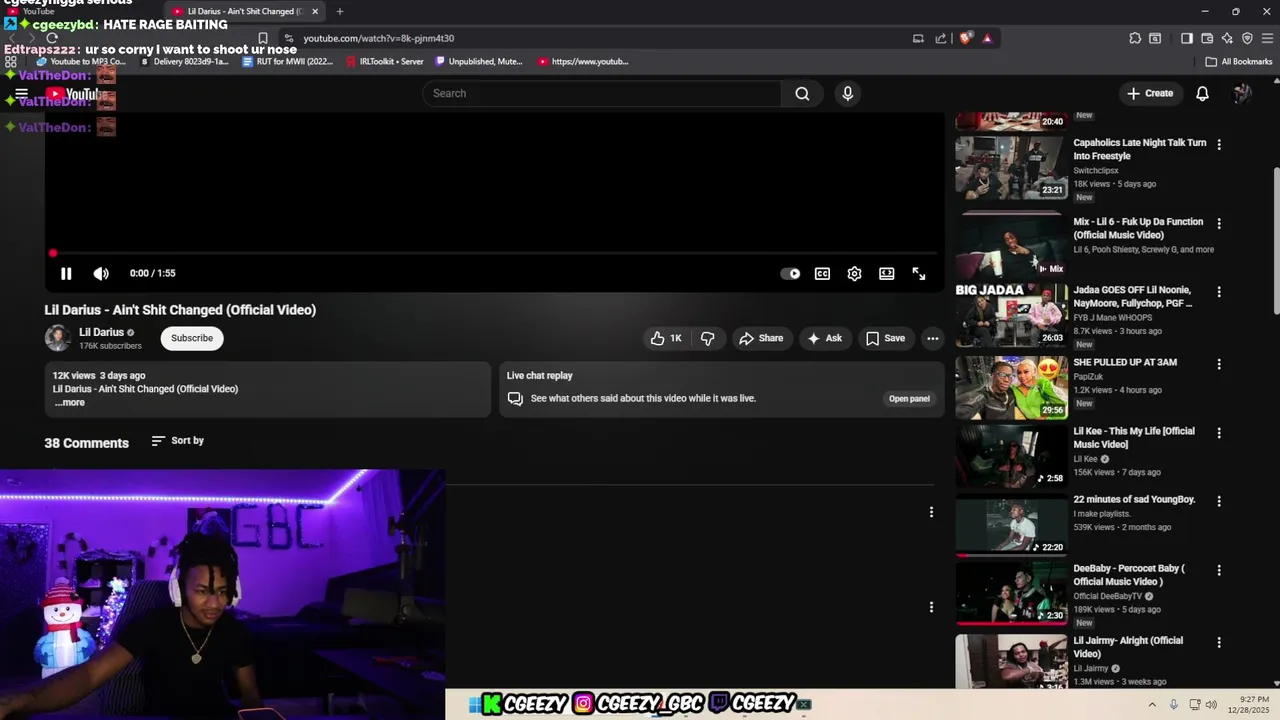Open the Brave Shields lion icon

(965, 38)
